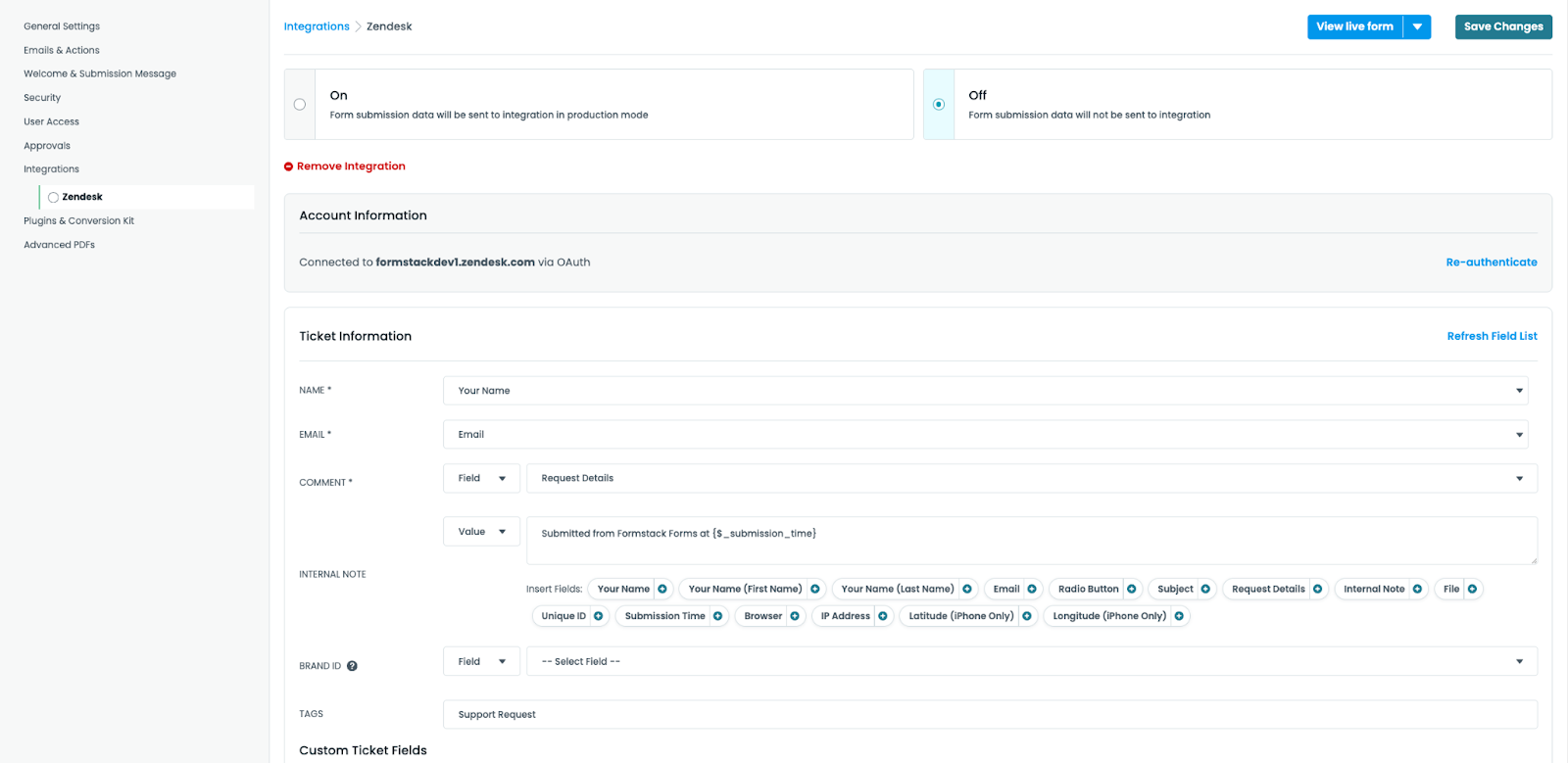Open General Settings in sidebar

tap(62, 26)
